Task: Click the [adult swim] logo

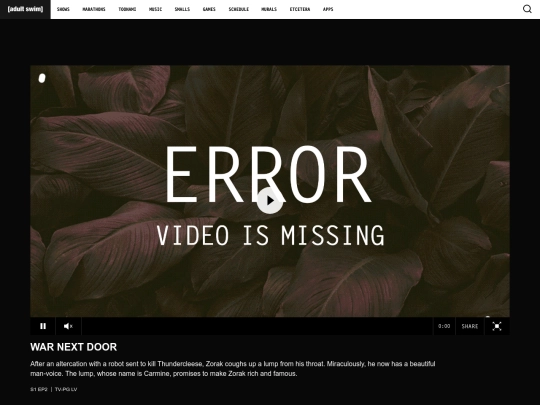Action: tap(25, 9)
